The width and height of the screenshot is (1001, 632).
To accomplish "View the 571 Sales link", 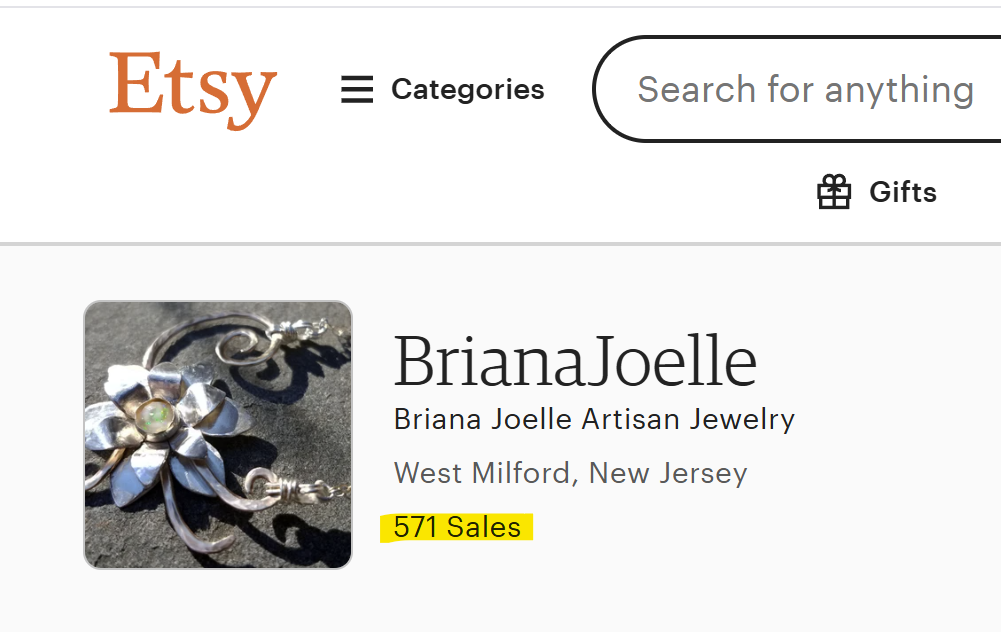I will click(457, 527).
